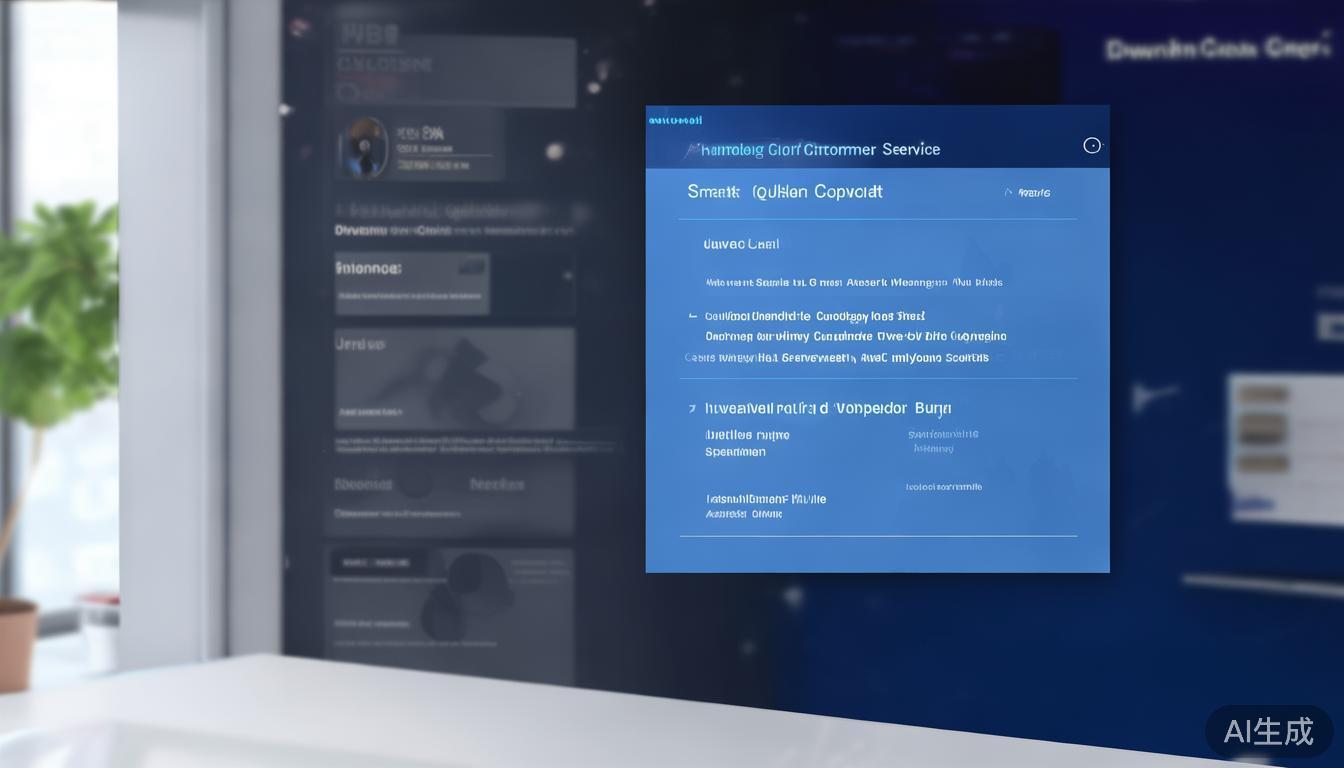Click the Iasnuhlicmenf Mville link
Screen dimensions: 1344x768
tap(766, 499)
